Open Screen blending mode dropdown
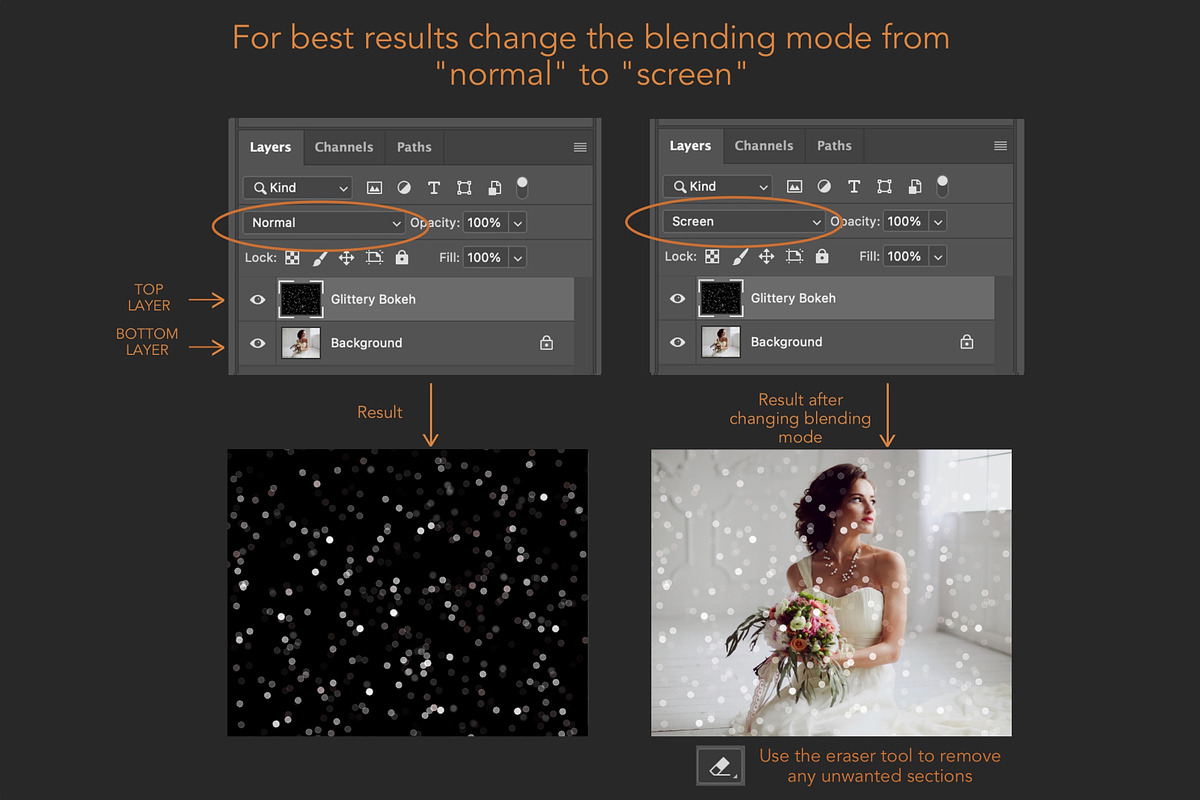 point(744,222)
